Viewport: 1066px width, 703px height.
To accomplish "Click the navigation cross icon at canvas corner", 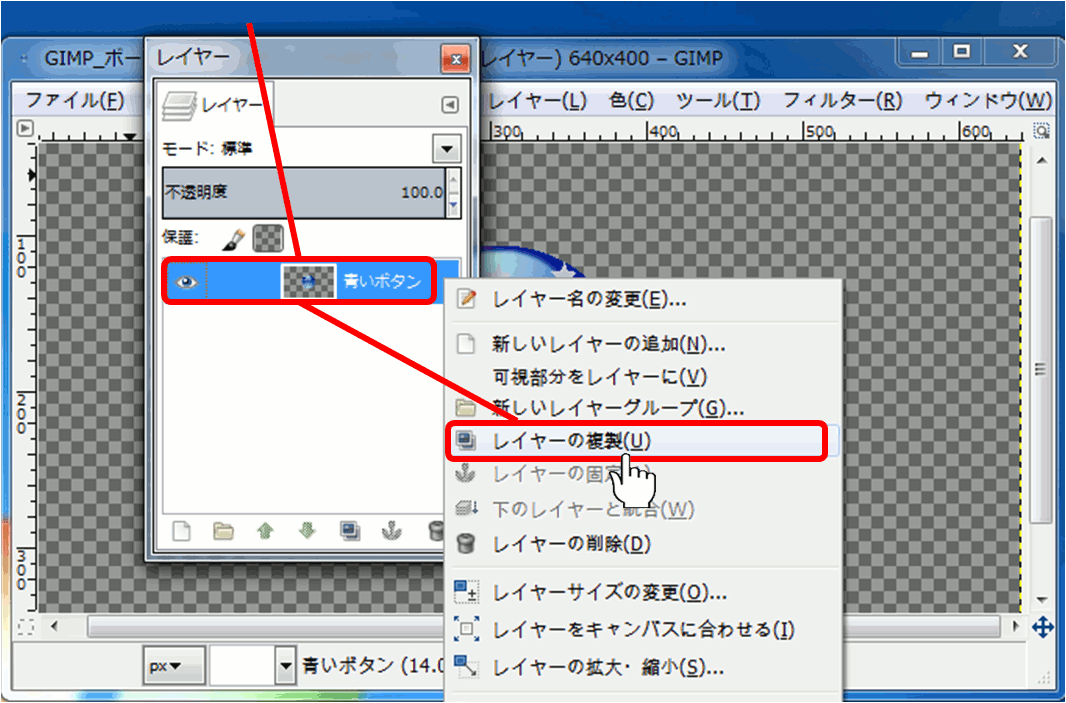I will click(1041, 627).
